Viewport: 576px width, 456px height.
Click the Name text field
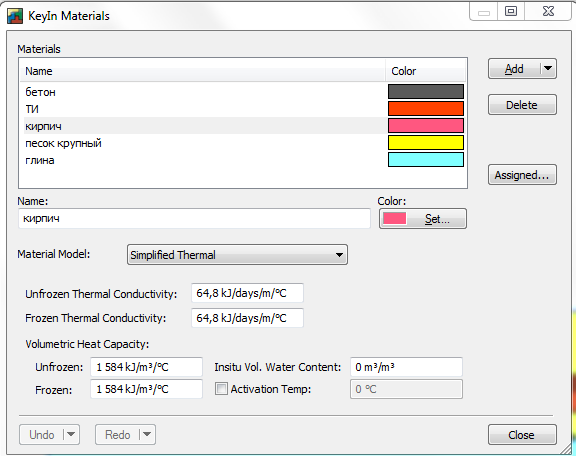click(x=194, y=219)
